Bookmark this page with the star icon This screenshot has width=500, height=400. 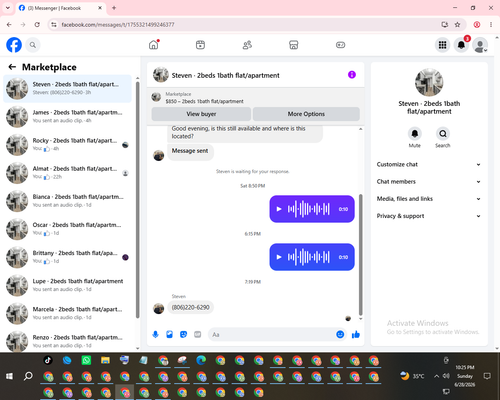[x=457, y=25]
